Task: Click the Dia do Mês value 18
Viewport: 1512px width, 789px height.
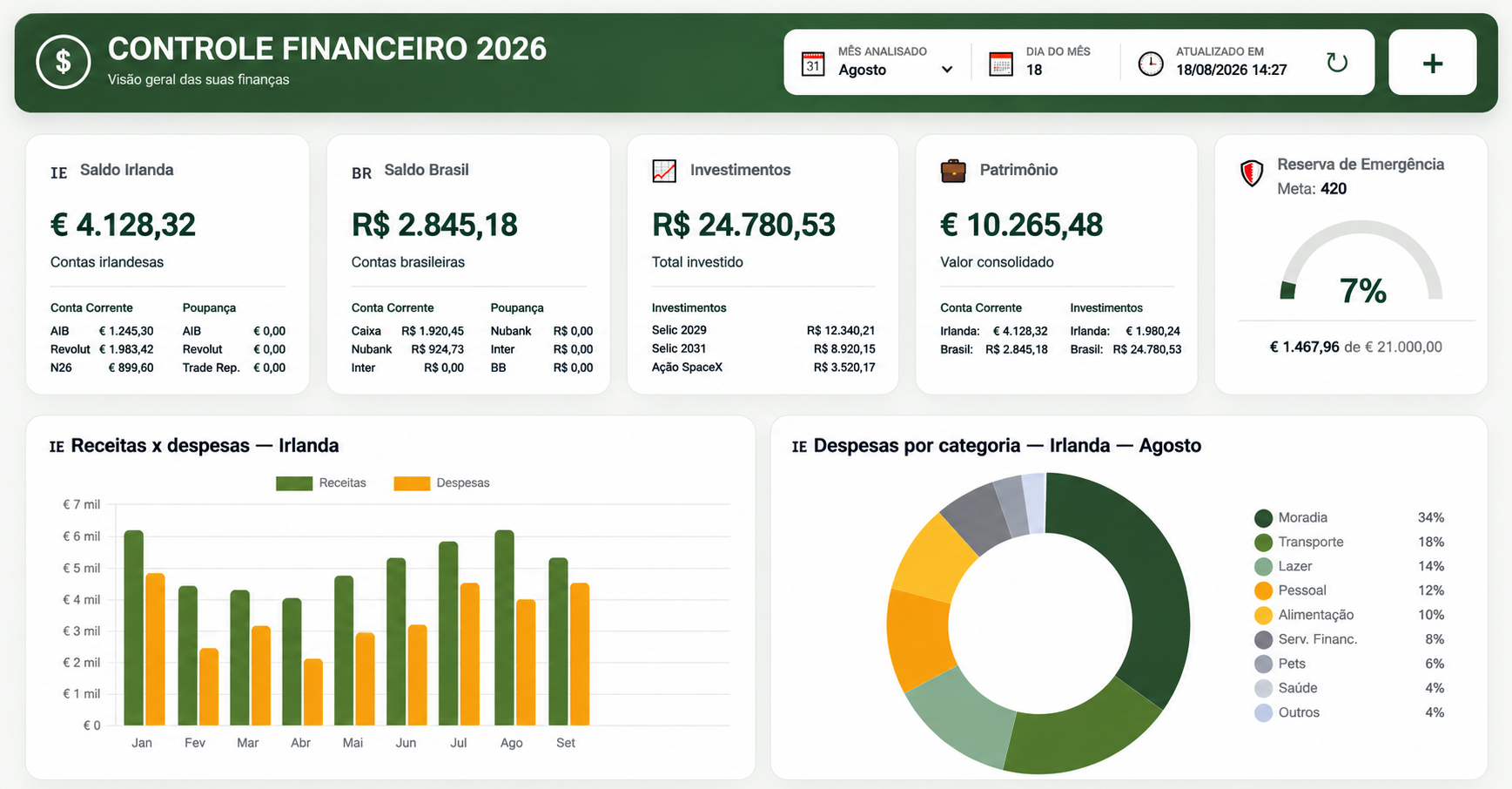Action: click(x=1034, y=71)
